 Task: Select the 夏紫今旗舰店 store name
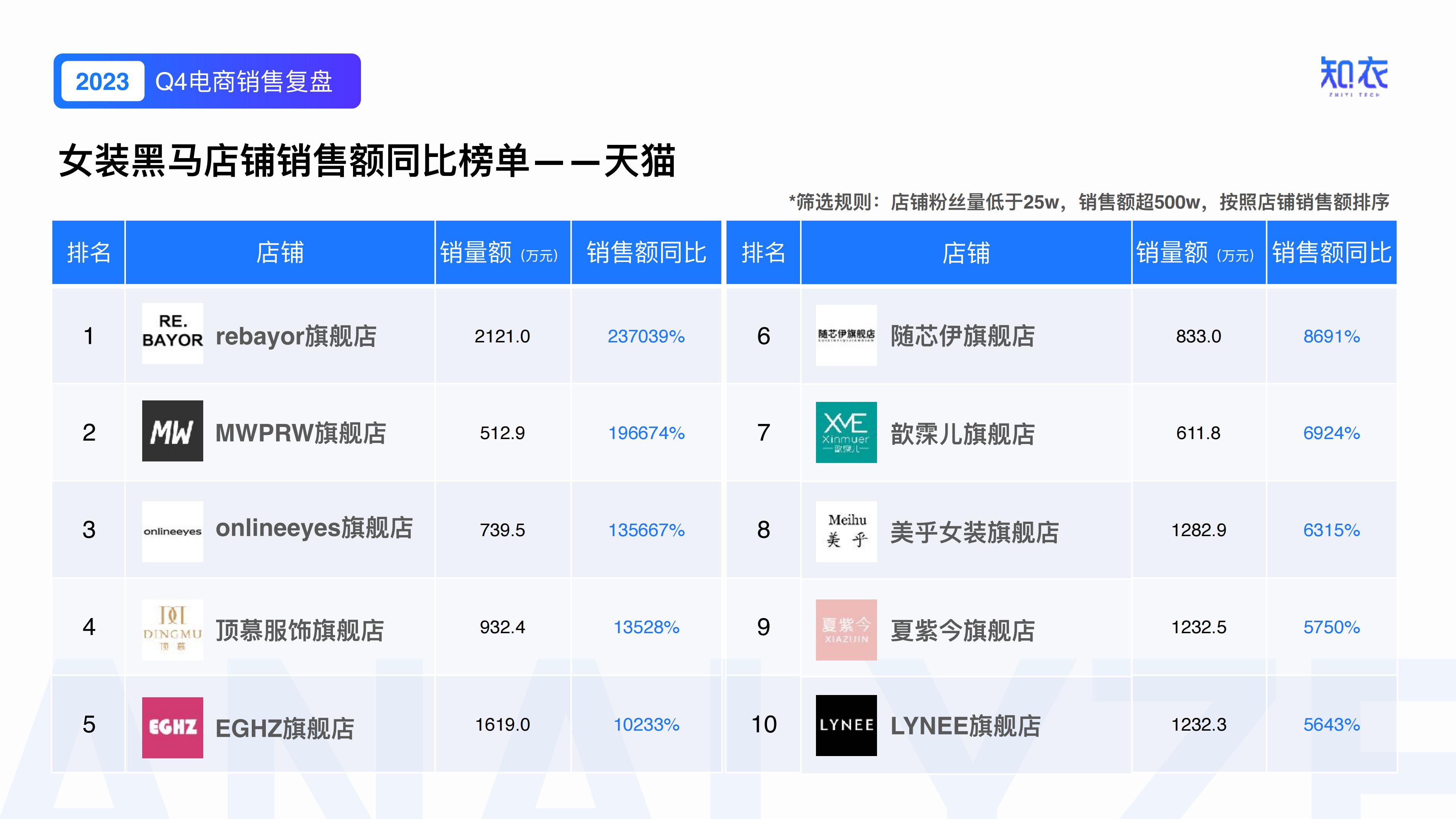(x=963, y=630)
